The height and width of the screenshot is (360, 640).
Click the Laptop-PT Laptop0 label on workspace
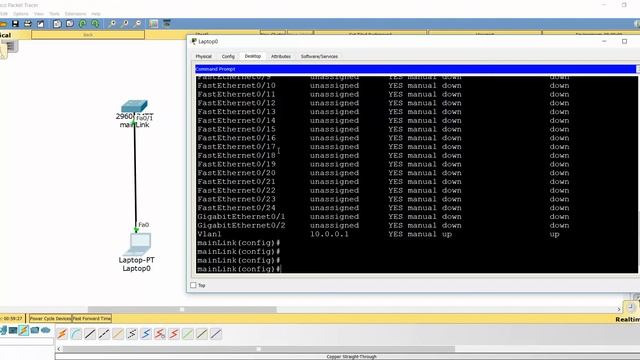[x=137, y=264]
